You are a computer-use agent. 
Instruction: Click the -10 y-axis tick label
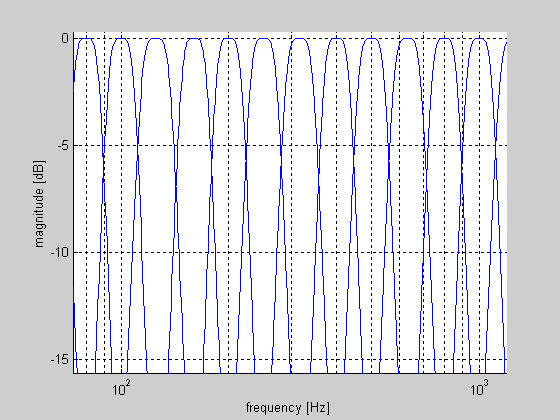59,252
